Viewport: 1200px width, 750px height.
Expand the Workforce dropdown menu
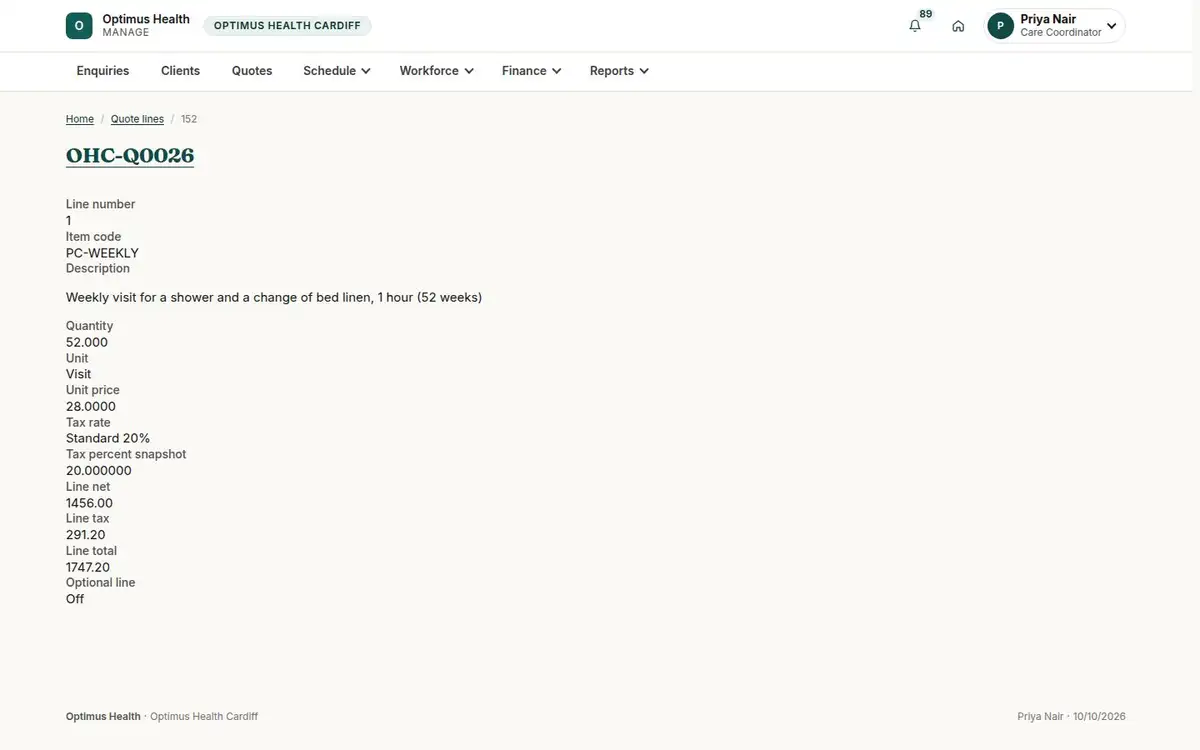(437, 71)
